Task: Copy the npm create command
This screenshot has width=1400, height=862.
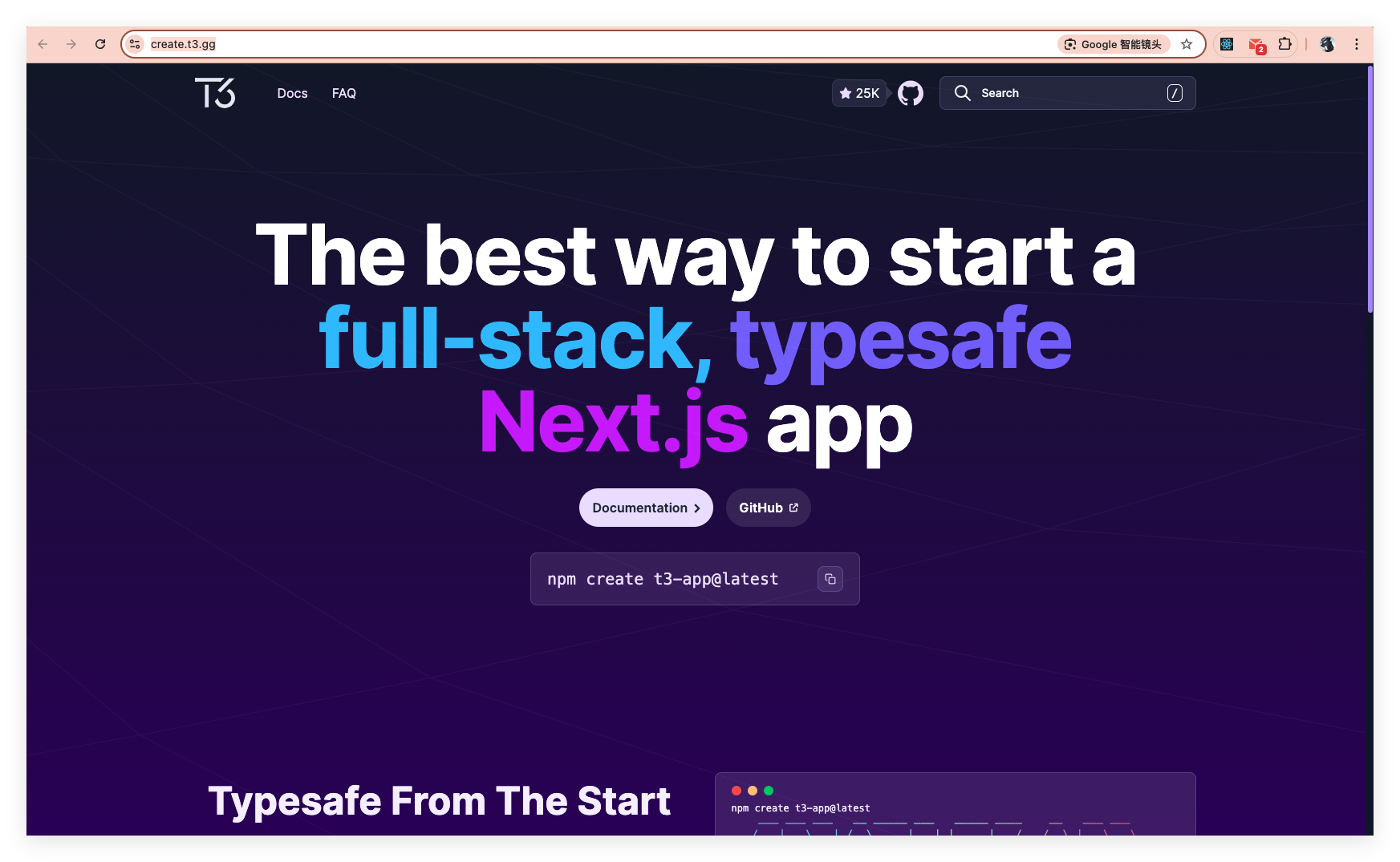Action: click(830, 579)
